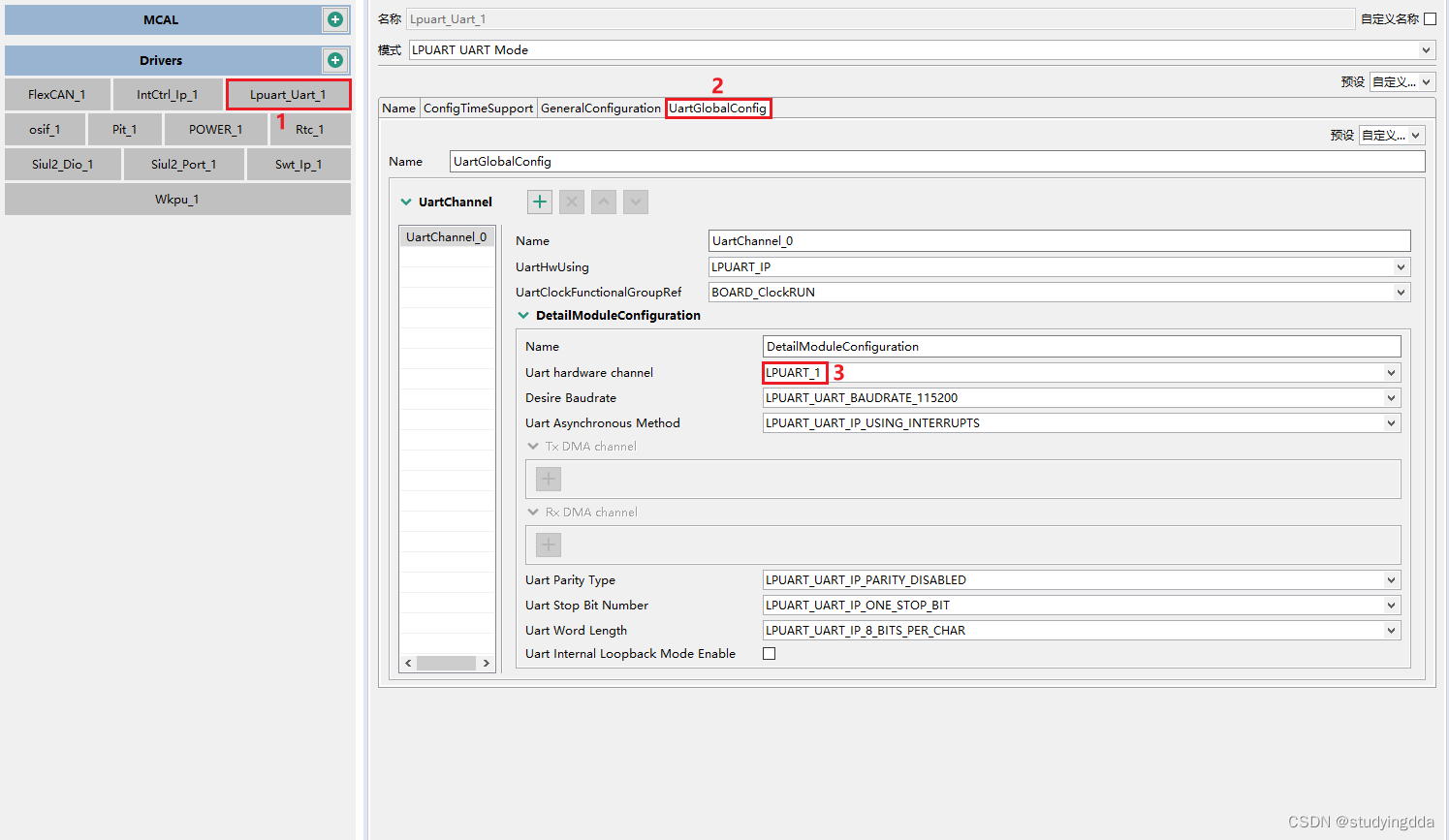Select the Siul2_Port_1 driver

point(184,165)
